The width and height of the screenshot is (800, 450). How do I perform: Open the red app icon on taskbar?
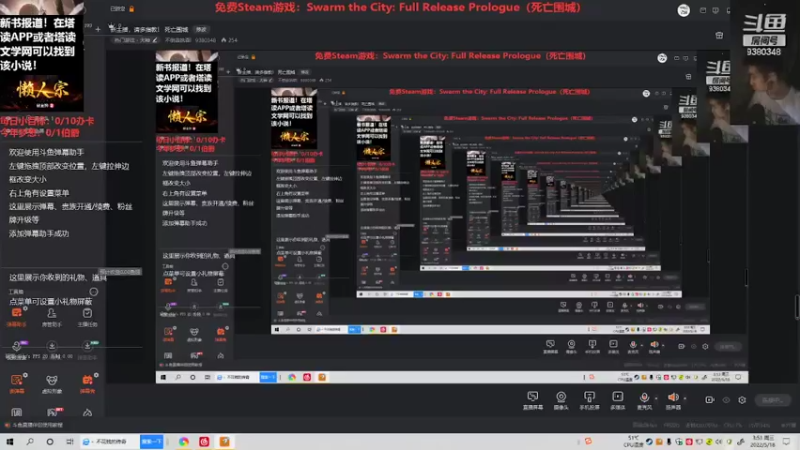[204, 442]
